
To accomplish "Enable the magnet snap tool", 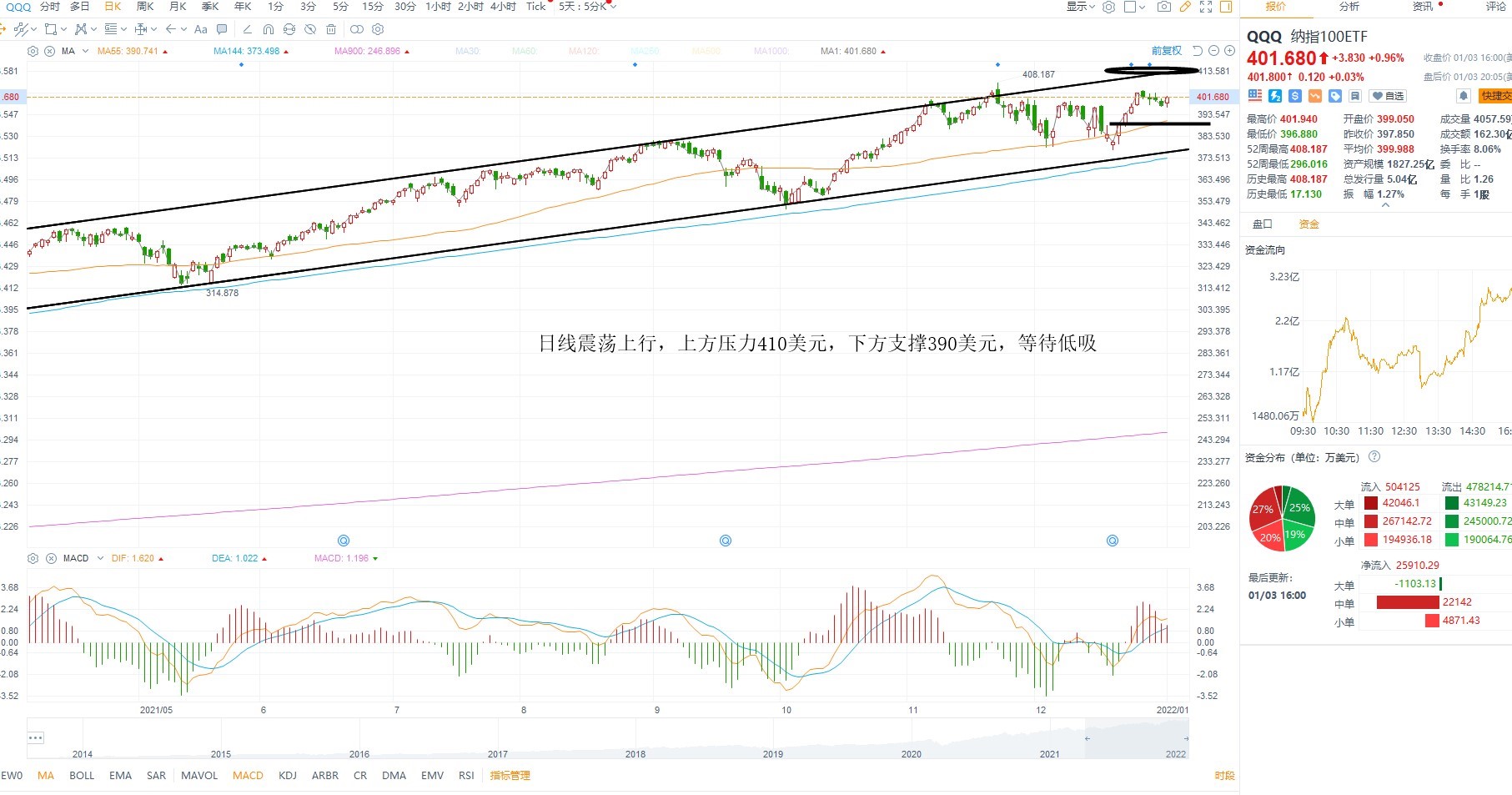I will tap(268, 29).
